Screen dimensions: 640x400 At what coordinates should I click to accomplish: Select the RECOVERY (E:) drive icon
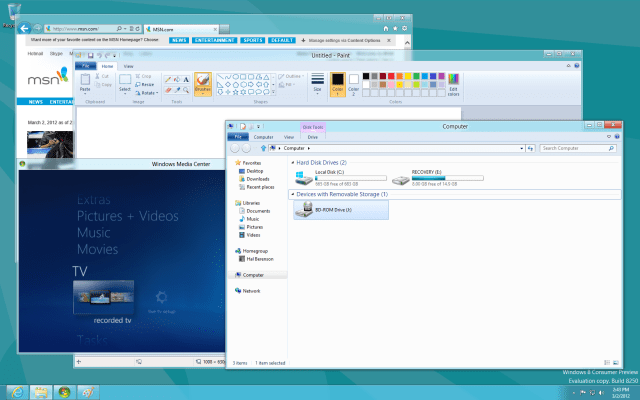pyautogui.click(x=402, y=179)
